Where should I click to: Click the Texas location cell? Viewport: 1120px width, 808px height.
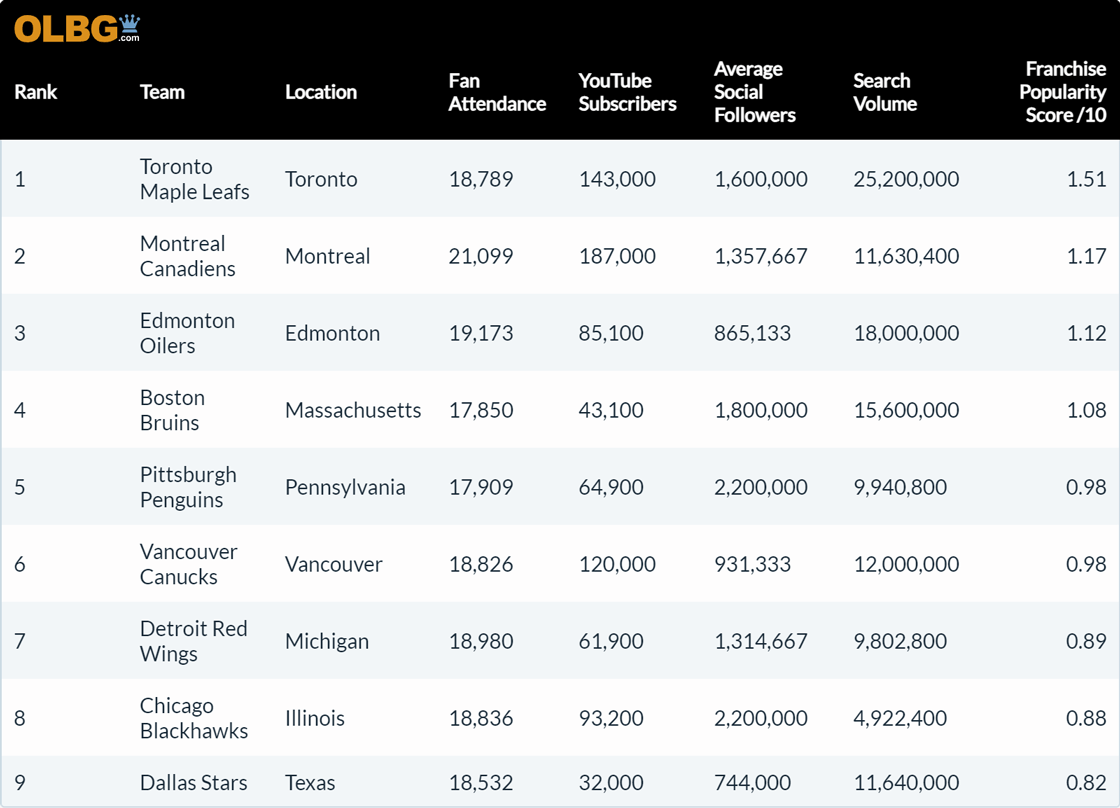[x=310, y=783]
